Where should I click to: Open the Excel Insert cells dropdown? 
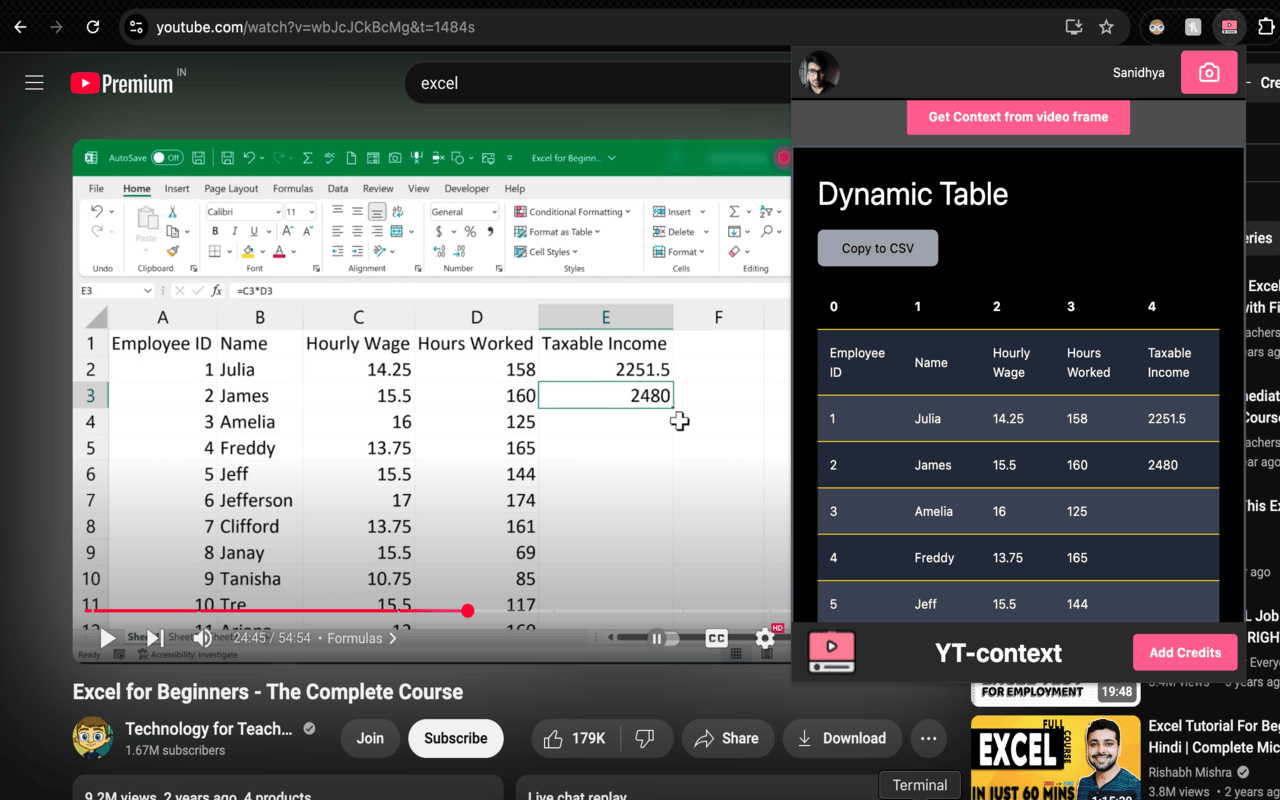pos(679,212)
